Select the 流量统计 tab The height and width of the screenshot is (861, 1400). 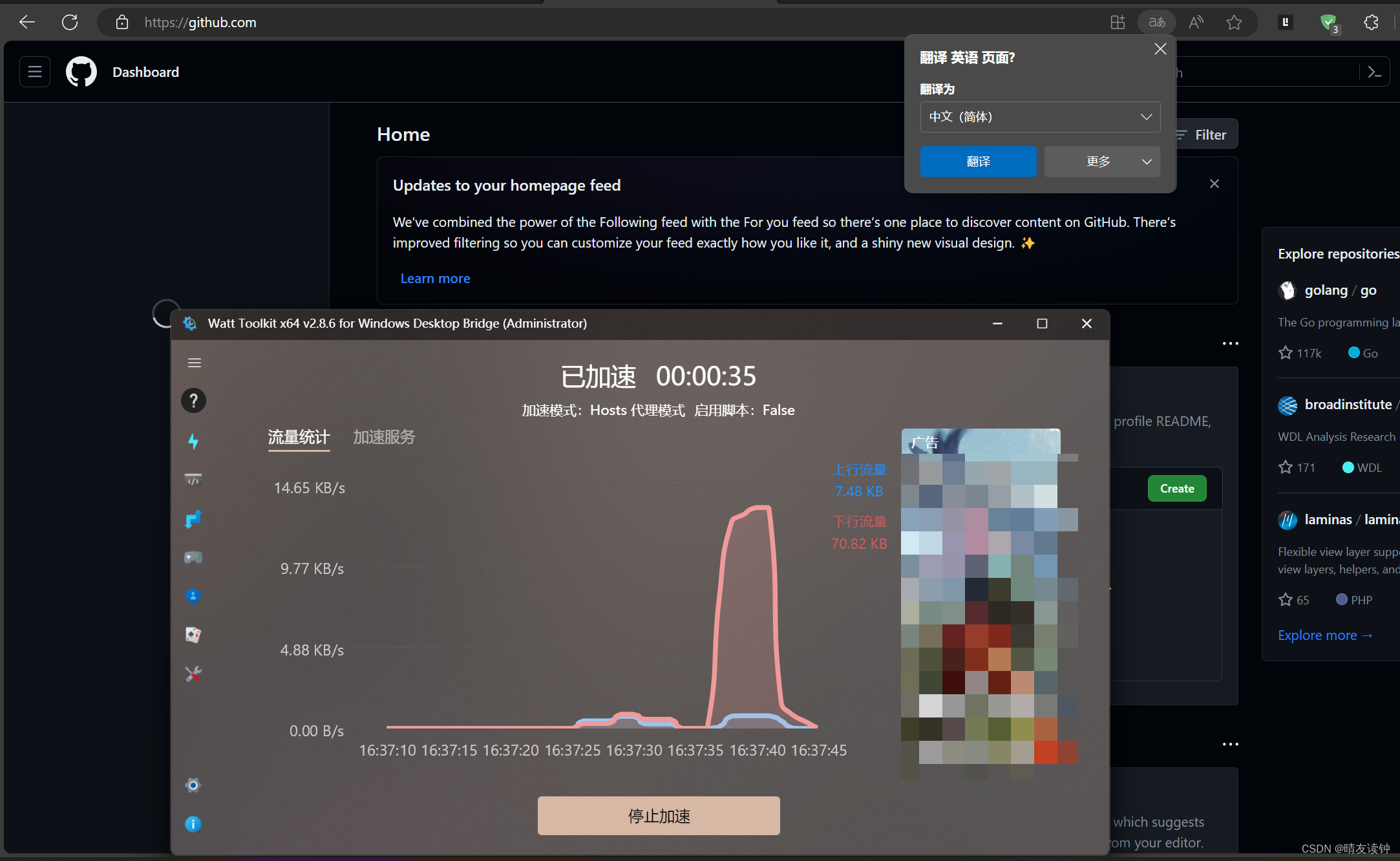click(299, 438)
